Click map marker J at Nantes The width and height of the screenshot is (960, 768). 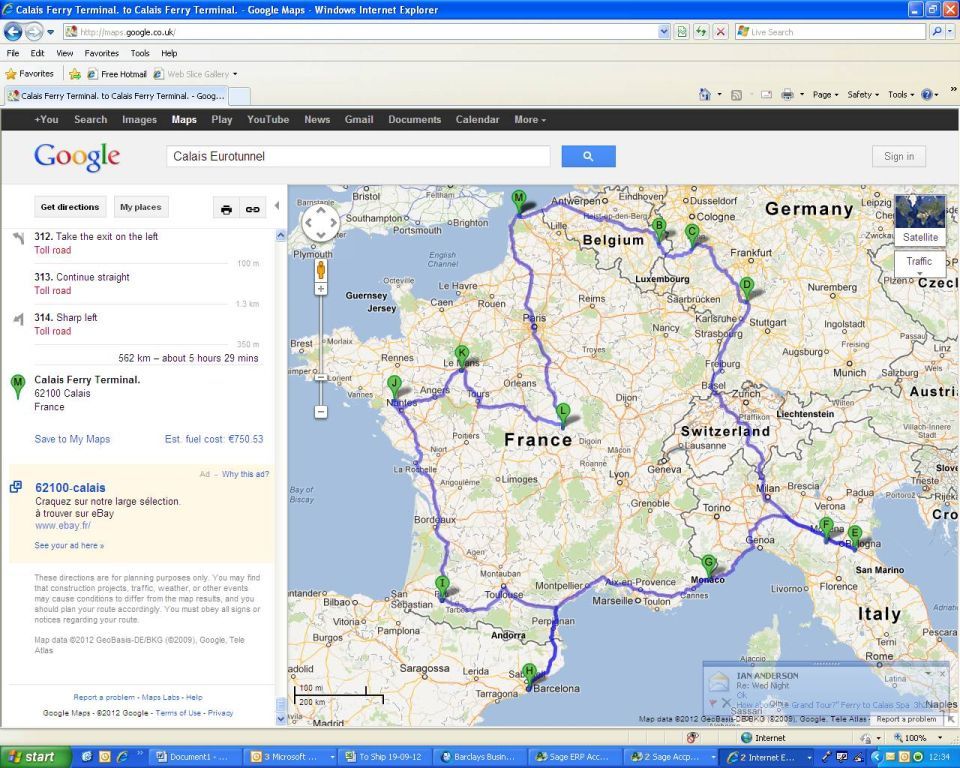coord(394,388)
